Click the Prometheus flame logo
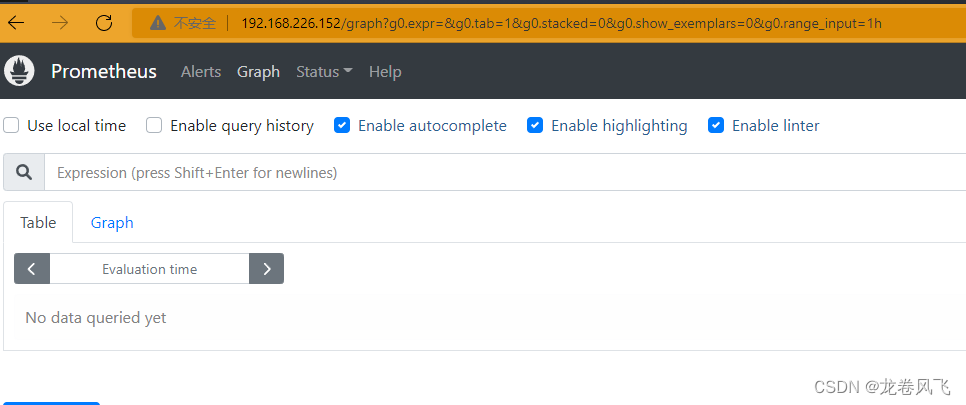The width and height of the screenshot is (966, 405). (x=19, y=71)
